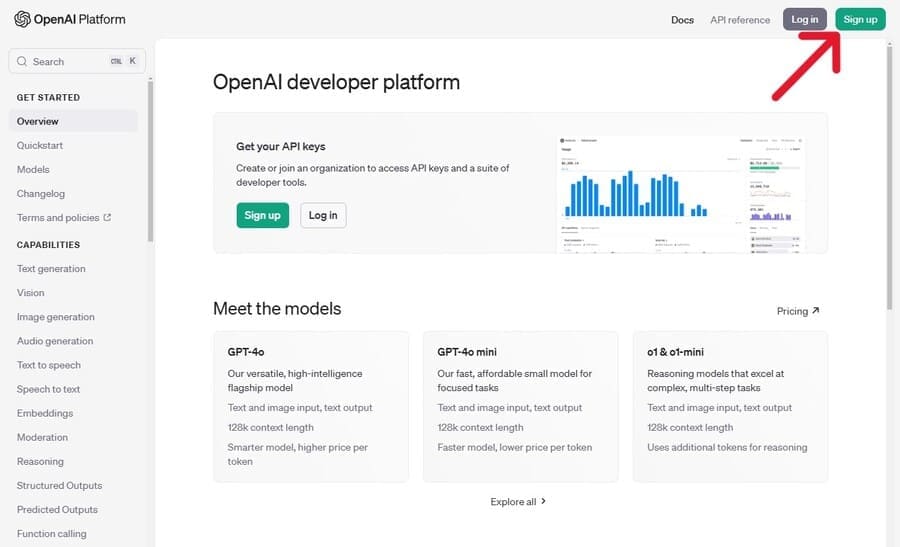This screenshot has height=547, width=900.
Task: Select Overview in sidebar
Action: [73, 121]
